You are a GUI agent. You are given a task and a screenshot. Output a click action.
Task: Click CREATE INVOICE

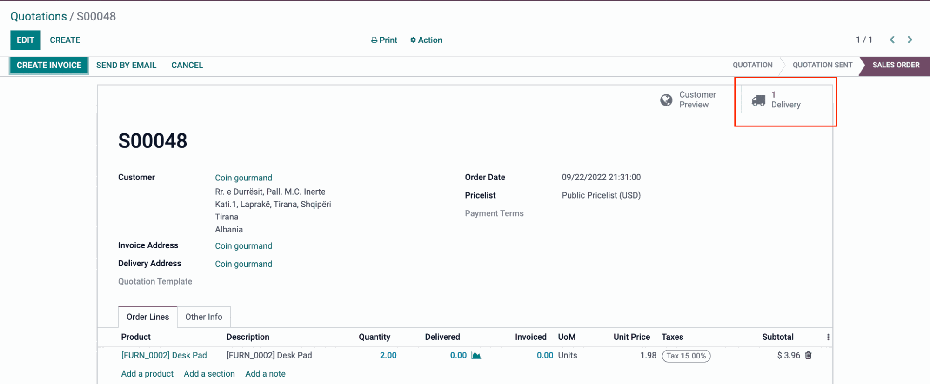pos(49,65)
